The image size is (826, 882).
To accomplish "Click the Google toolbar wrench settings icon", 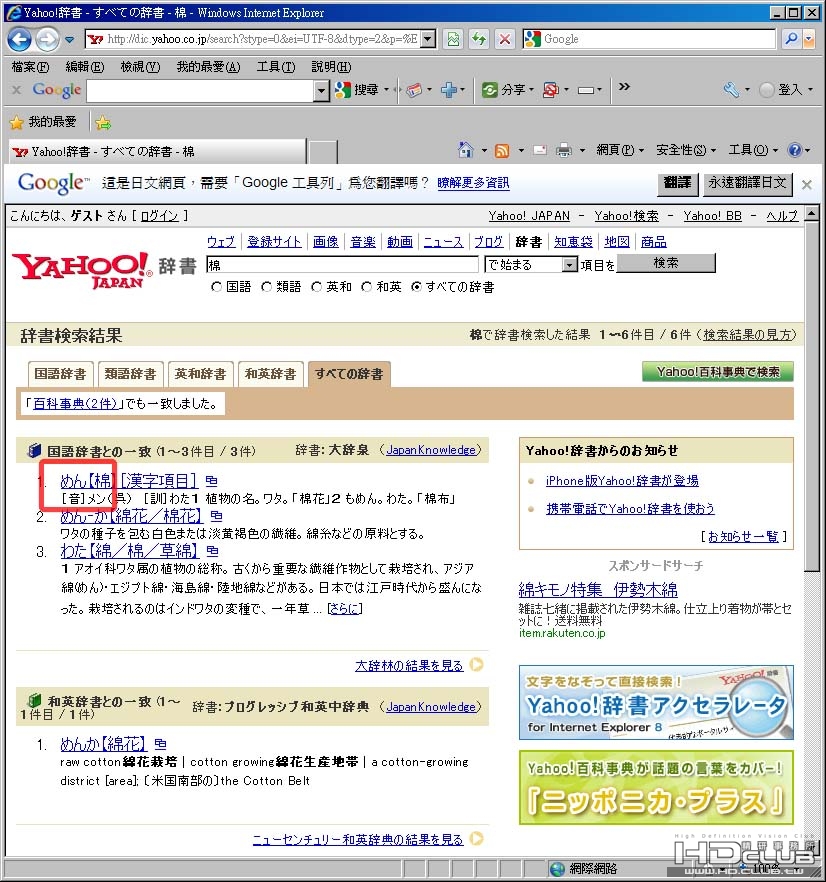I will (731, 89).
